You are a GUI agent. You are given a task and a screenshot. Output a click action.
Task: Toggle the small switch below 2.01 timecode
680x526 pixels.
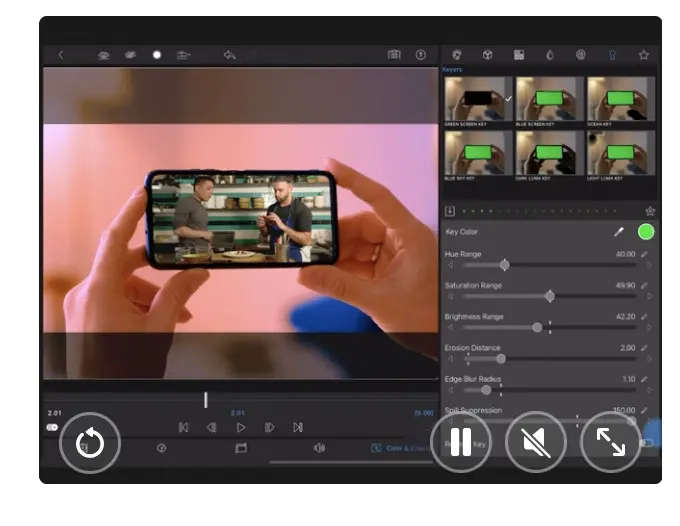coord(52,427)
